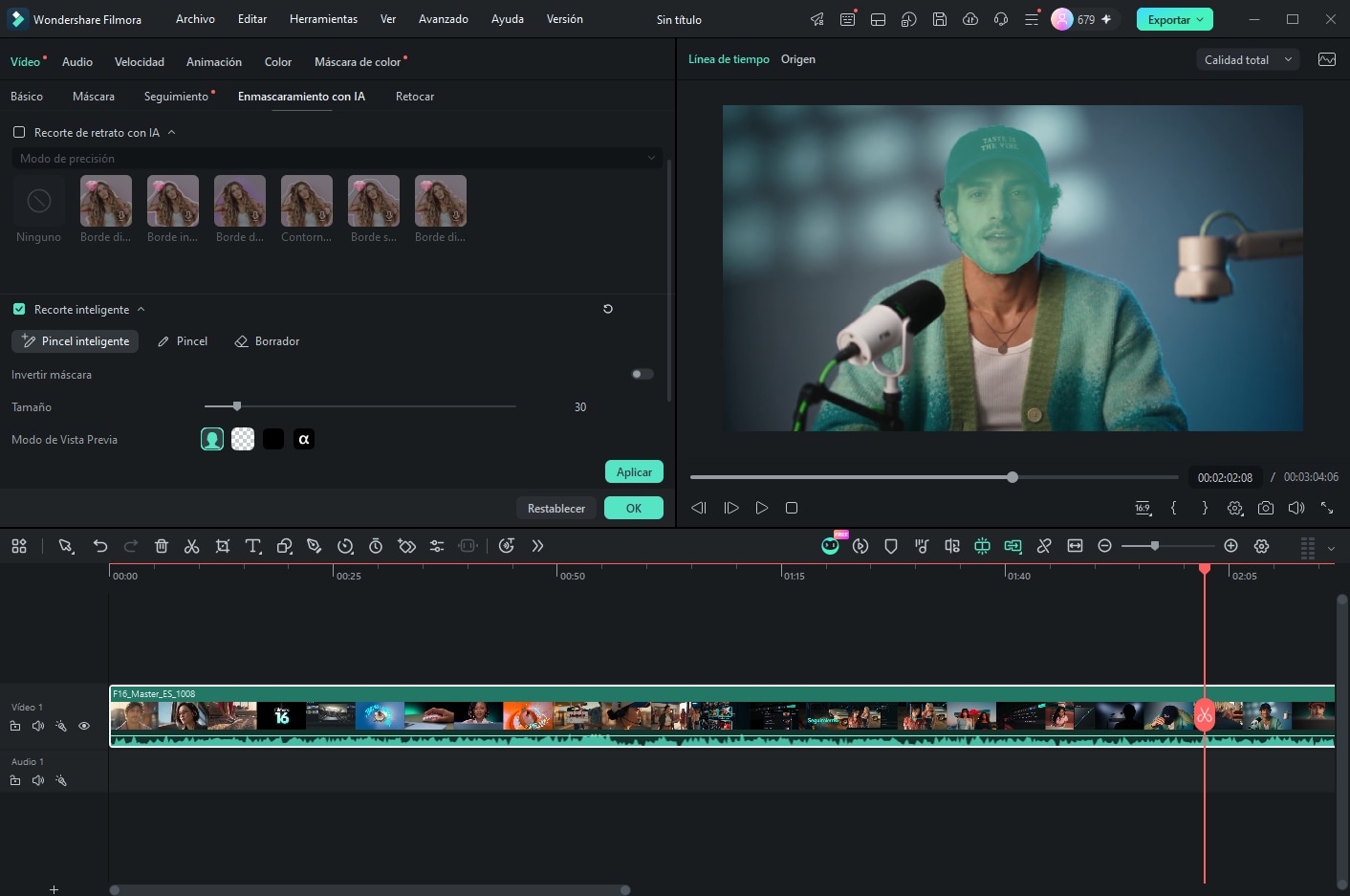Reset Recorte inteligente with circular arrow
This screenshot has height=896, width=1350.
click(x=608, y=309)
